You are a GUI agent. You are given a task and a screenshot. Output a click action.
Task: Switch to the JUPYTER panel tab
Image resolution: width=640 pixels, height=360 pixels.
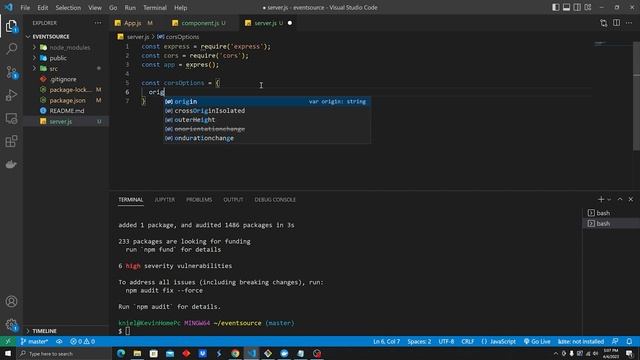[164, 200]
